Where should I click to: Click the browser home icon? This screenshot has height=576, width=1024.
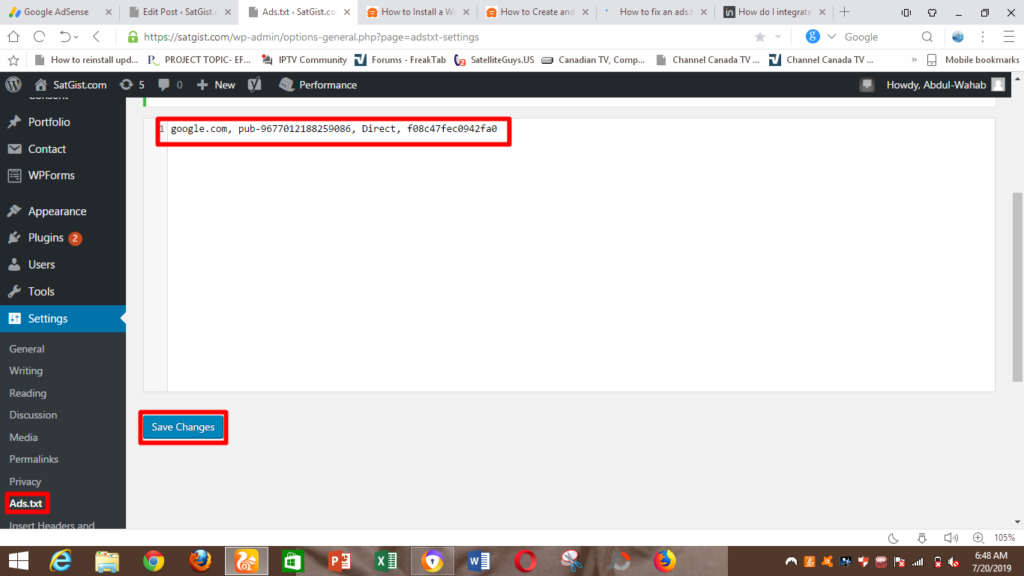(x=14, y=37)
